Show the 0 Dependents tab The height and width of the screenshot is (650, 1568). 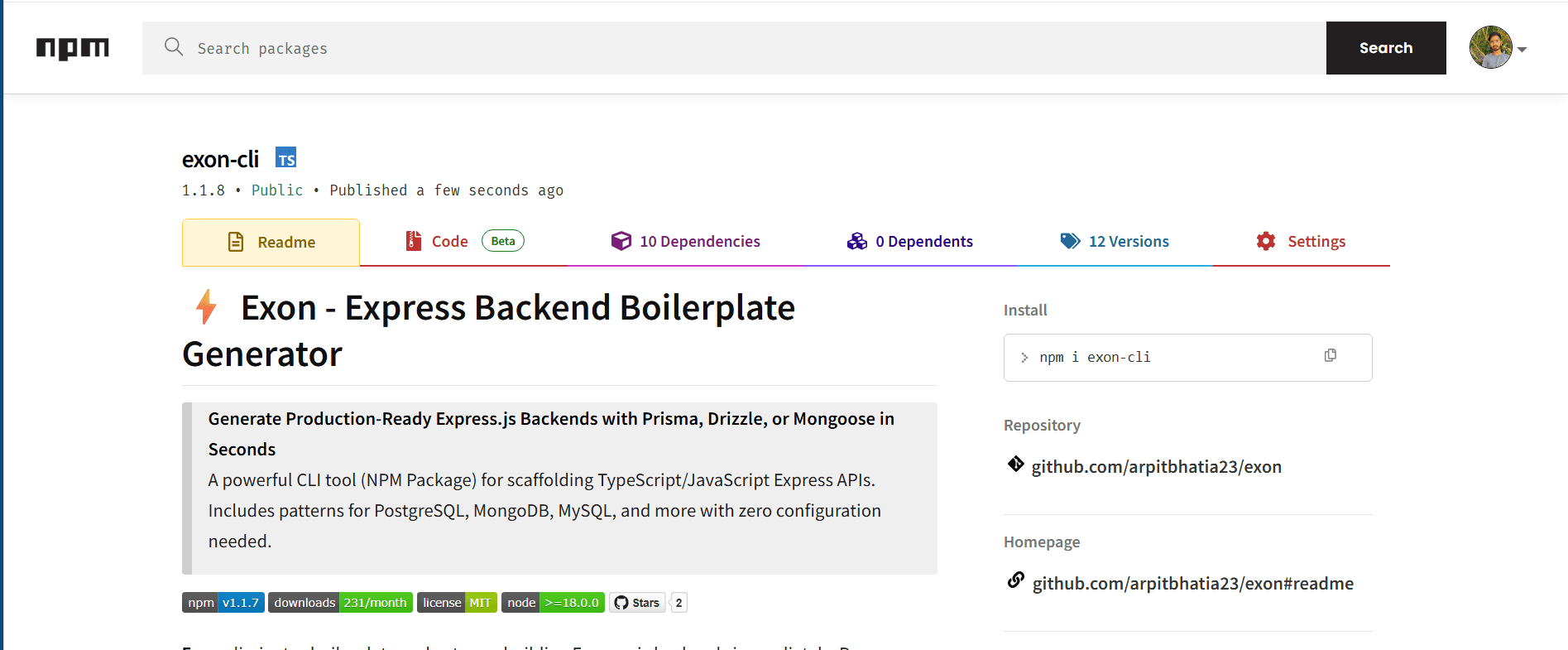coord(910,242)
